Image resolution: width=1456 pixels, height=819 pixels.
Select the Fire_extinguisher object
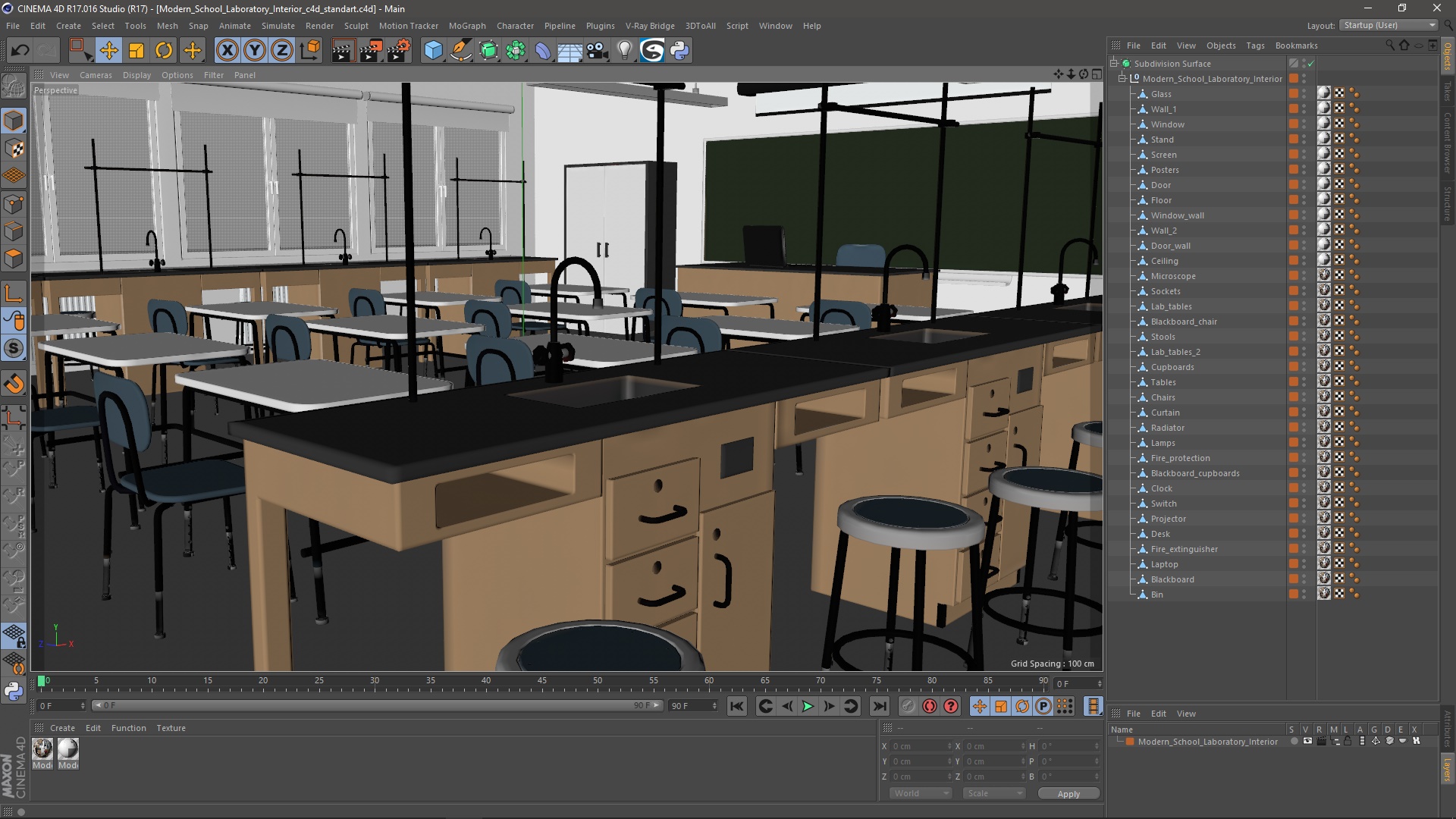coord(1185,549)
